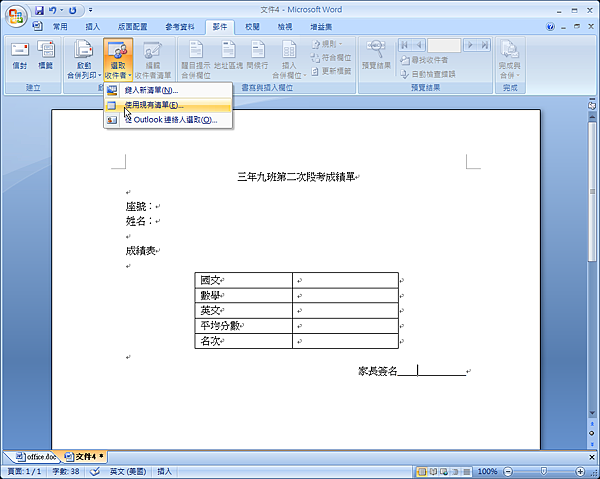Go to next record button

click(x=470, y=45)
